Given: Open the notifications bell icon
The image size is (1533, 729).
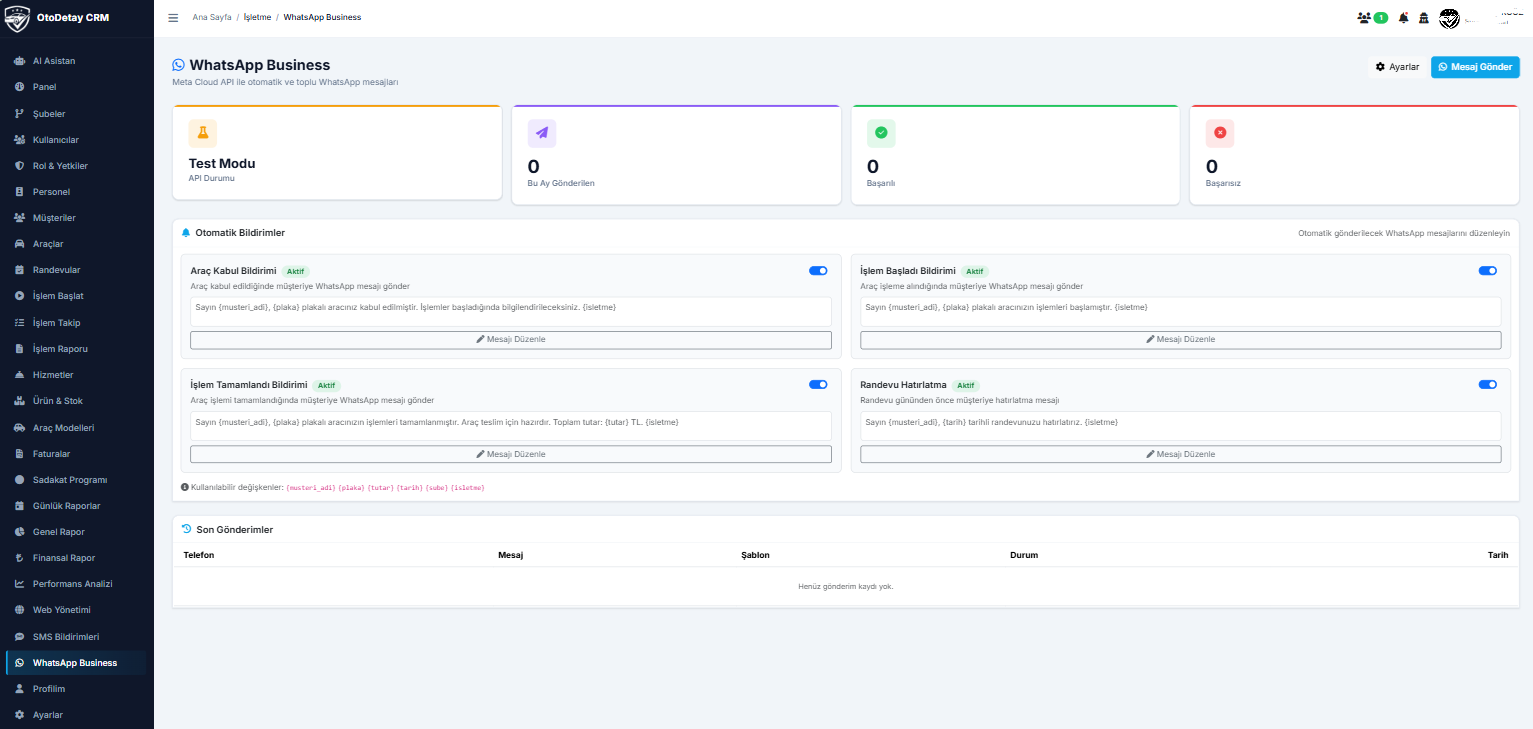Looking at the screenshot, I should coord(1403,18).
